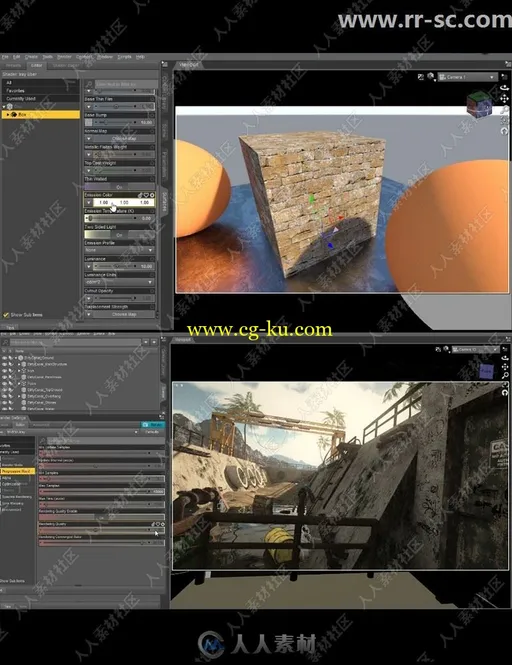Viewport: 512px width, 665px height.
Task: Switch to the Editor tab in Surfaces pane
Action: pos(36,65)
